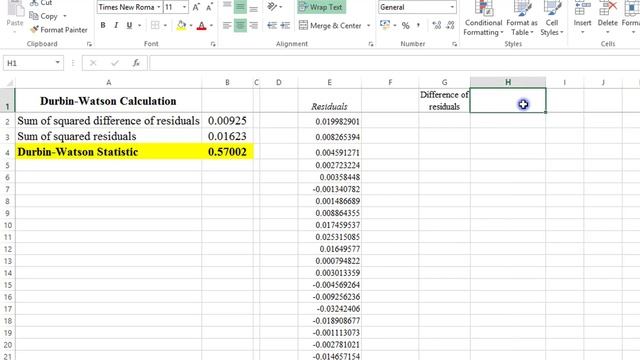640x360 pixels.
Task: Set top vertical alignment
Action: pyautogui.click(x=227, y=6)
